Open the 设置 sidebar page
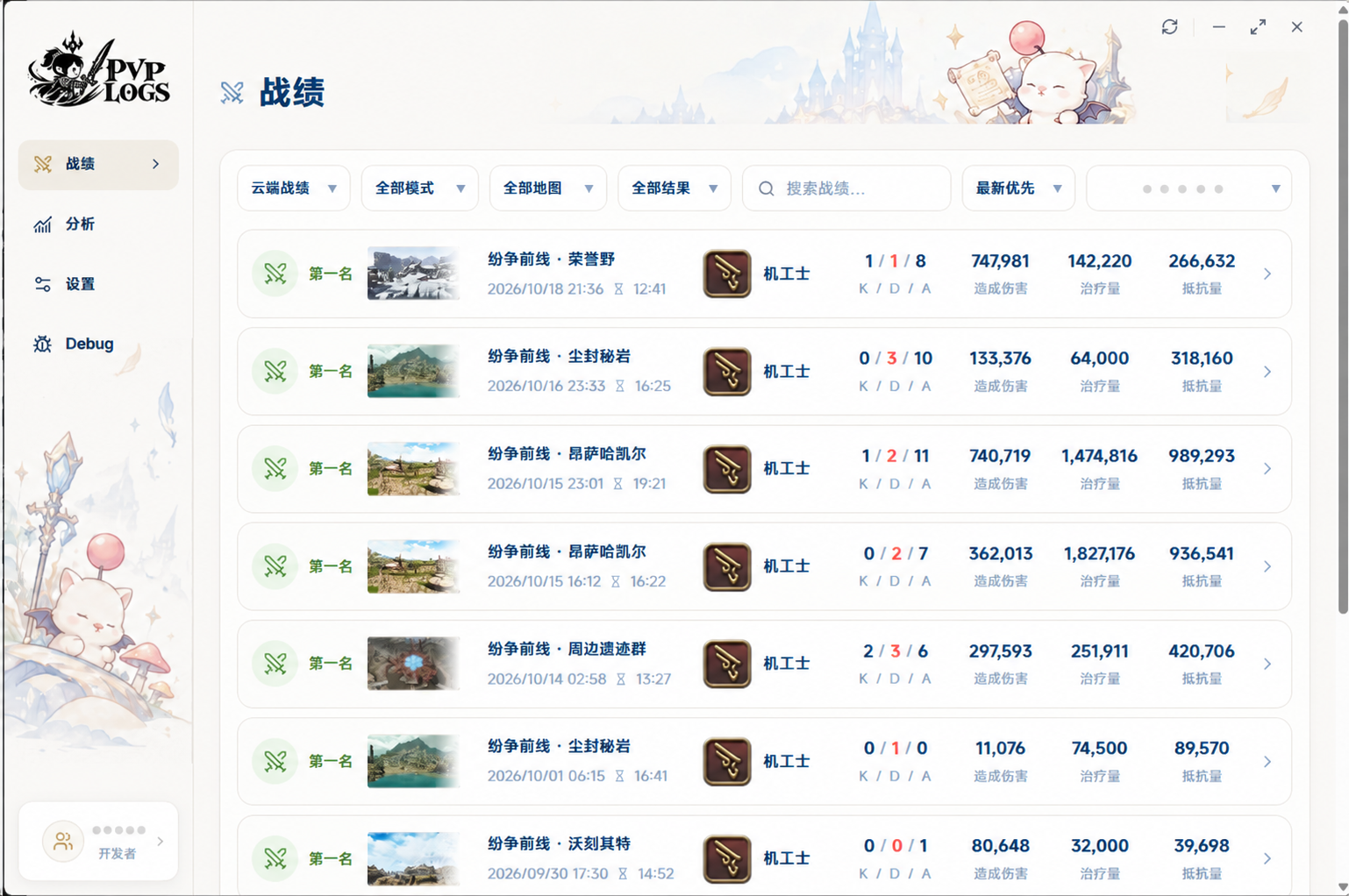Image resolution: width=1349 pixels, height=896 pixels. tap(98, 284)
